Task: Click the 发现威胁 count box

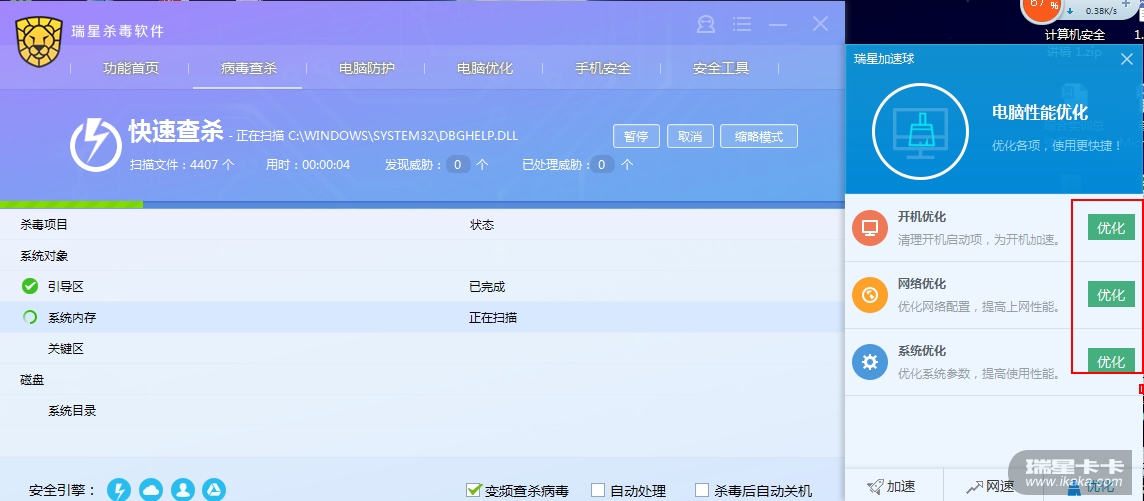Action: 457,165
